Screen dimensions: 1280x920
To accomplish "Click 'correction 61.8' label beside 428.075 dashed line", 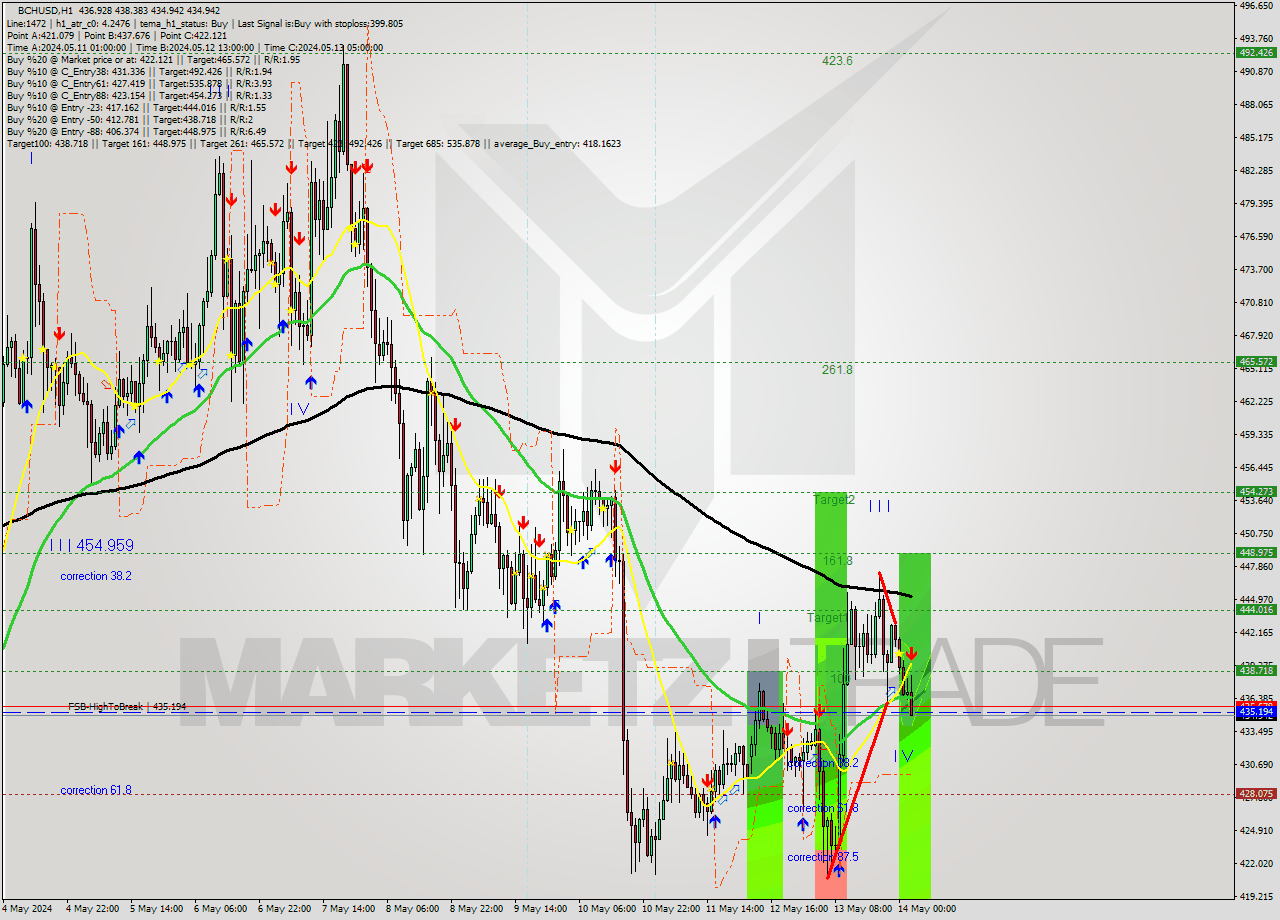I will 95,790.
